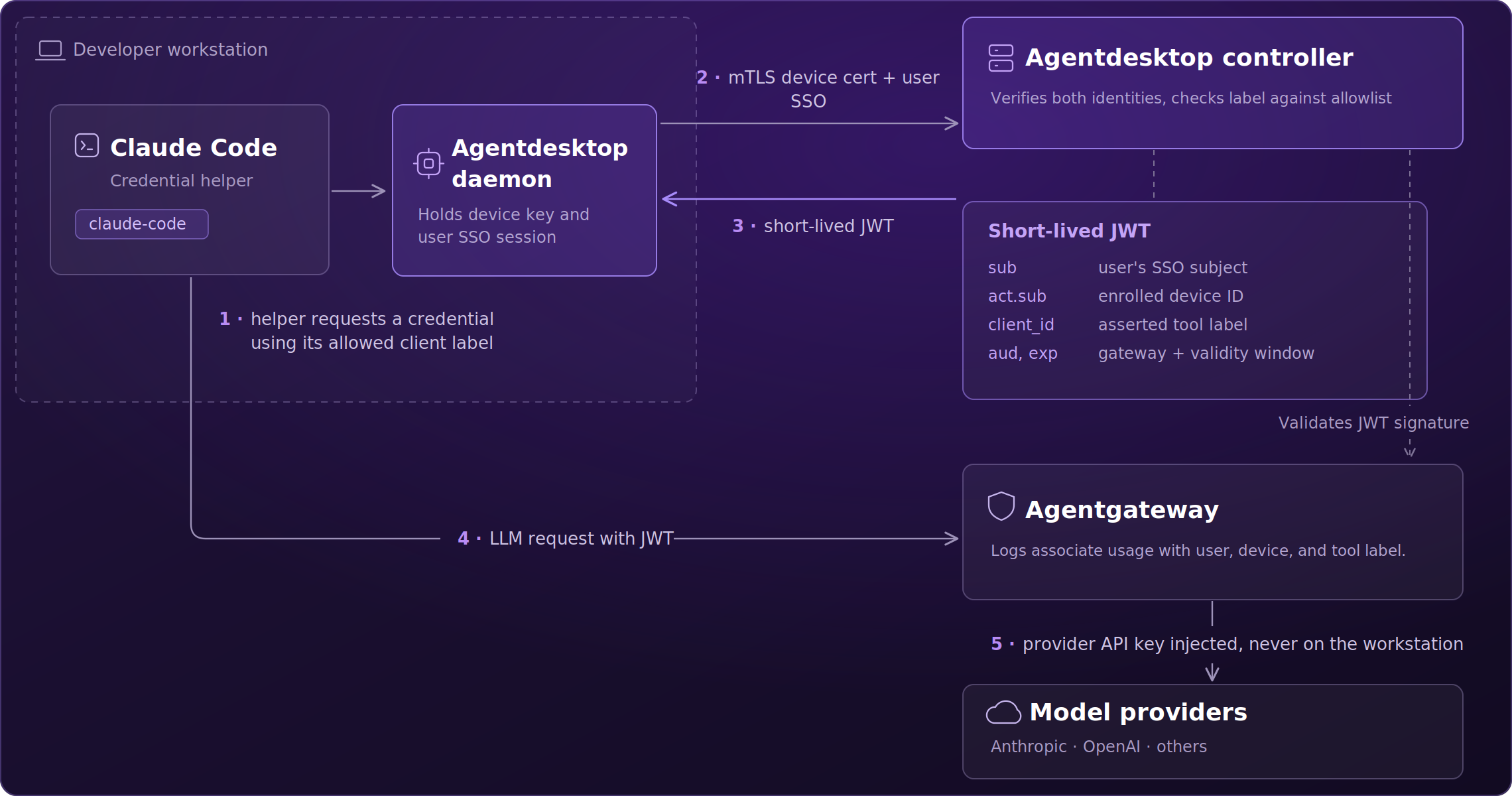Viewport: 1512px width, 796px height.
Task: Click the Agentgateway title
Action: click(1122, 510)
